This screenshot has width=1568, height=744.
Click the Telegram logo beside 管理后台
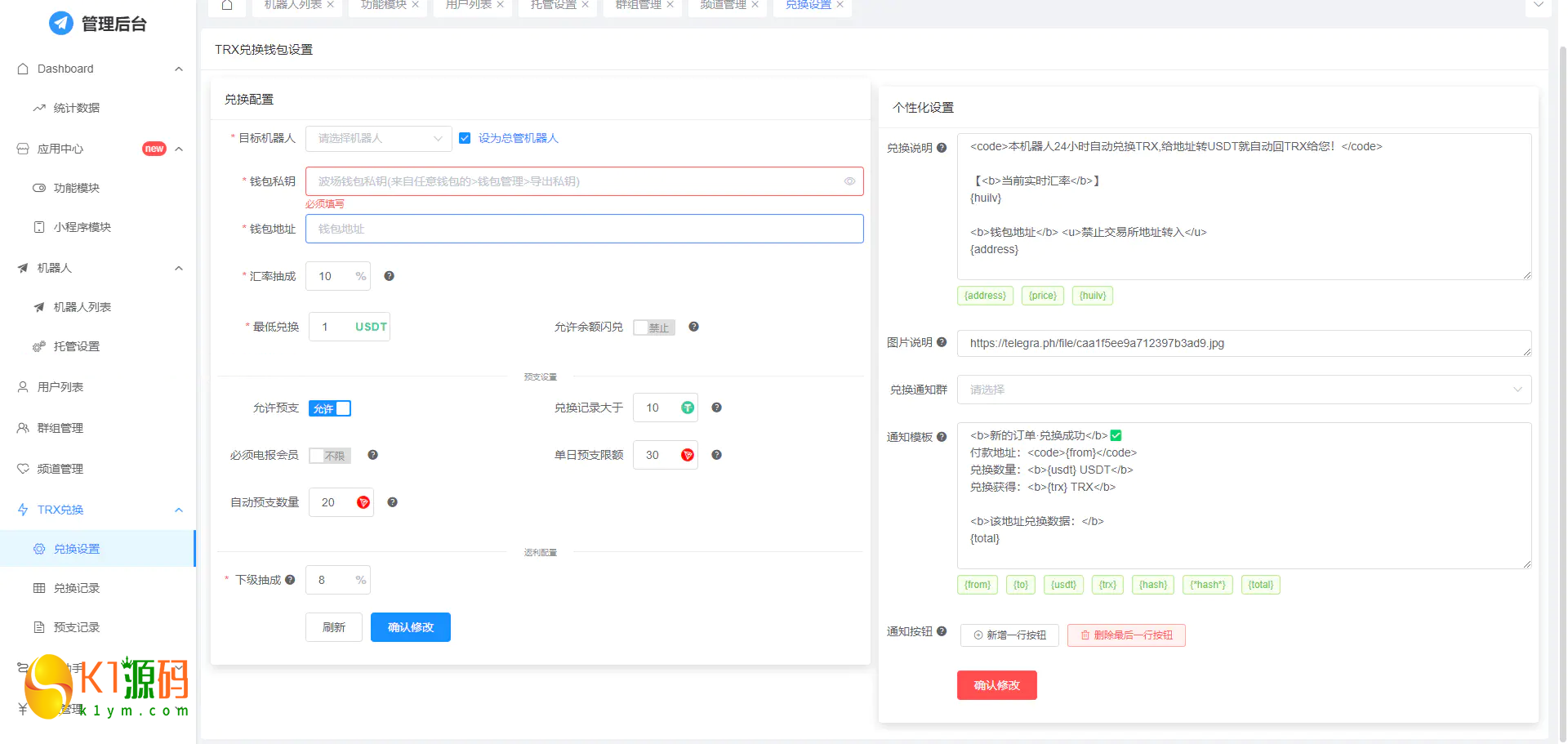[x=61, y=24]
